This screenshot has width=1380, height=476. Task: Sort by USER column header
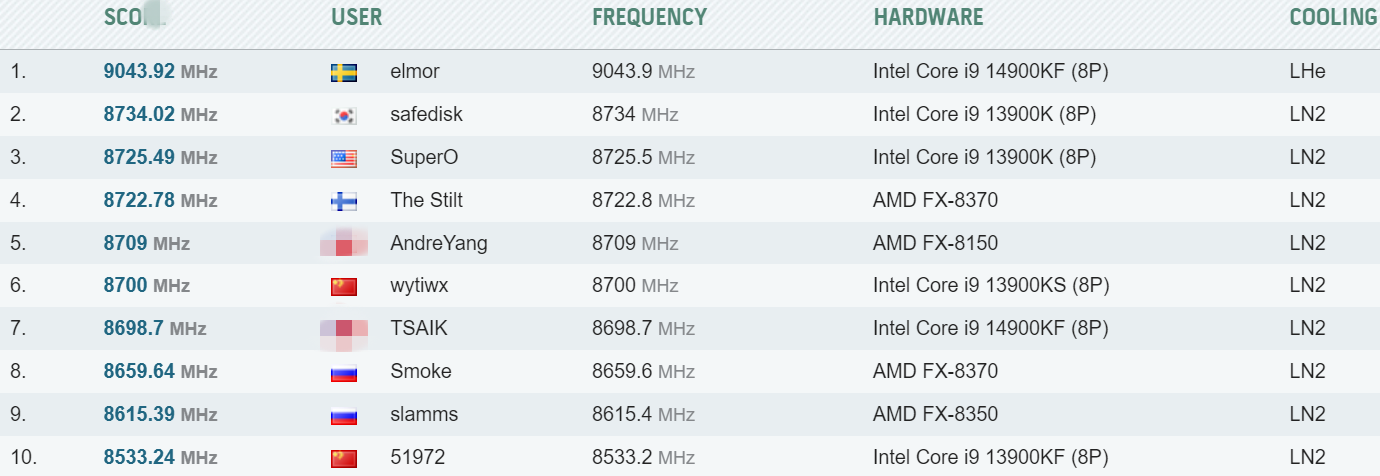click(x=357, y=17)
